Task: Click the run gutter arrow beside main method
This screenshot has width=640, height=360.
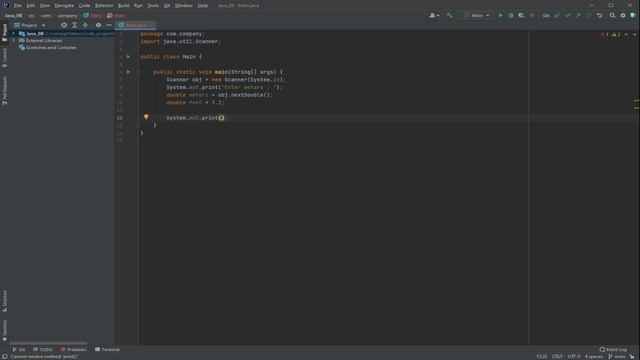Action: pyautogui.click(x=128, y=72)
